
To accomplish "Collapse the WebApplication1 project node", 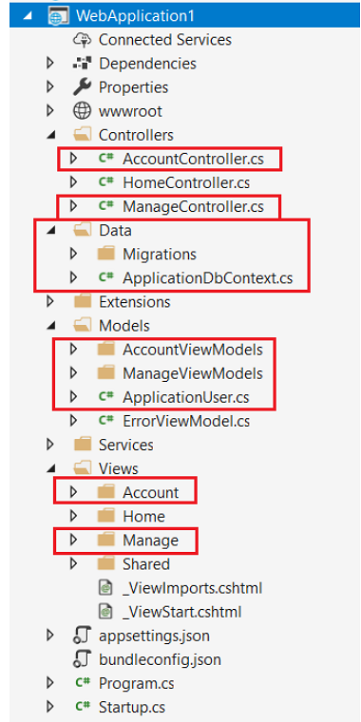I will [x=28, y=16].
